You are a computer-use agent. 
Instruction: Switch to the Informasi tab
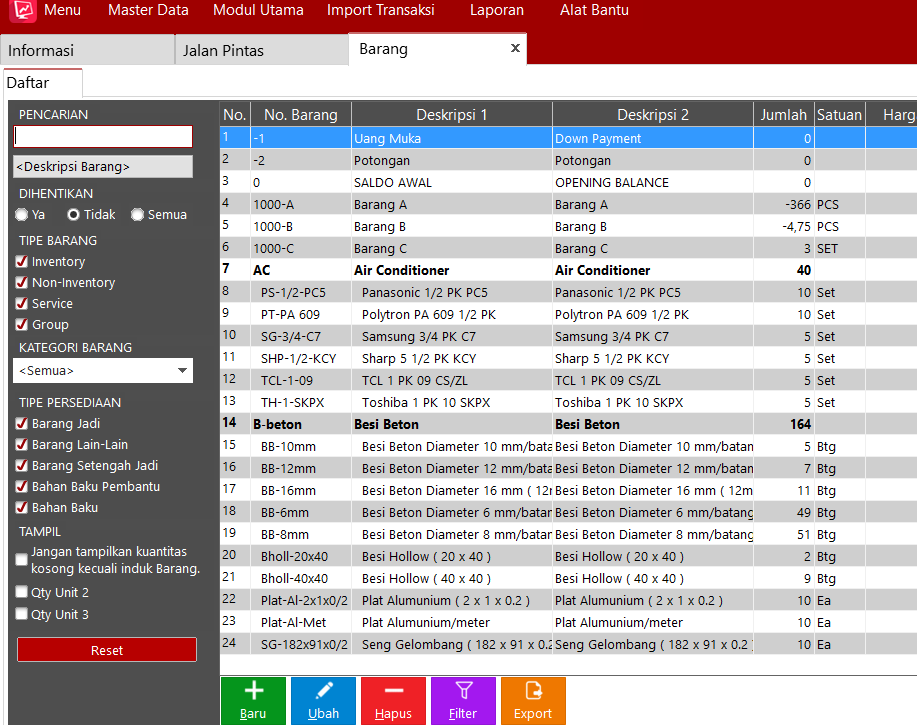click(x=87, y=50)
